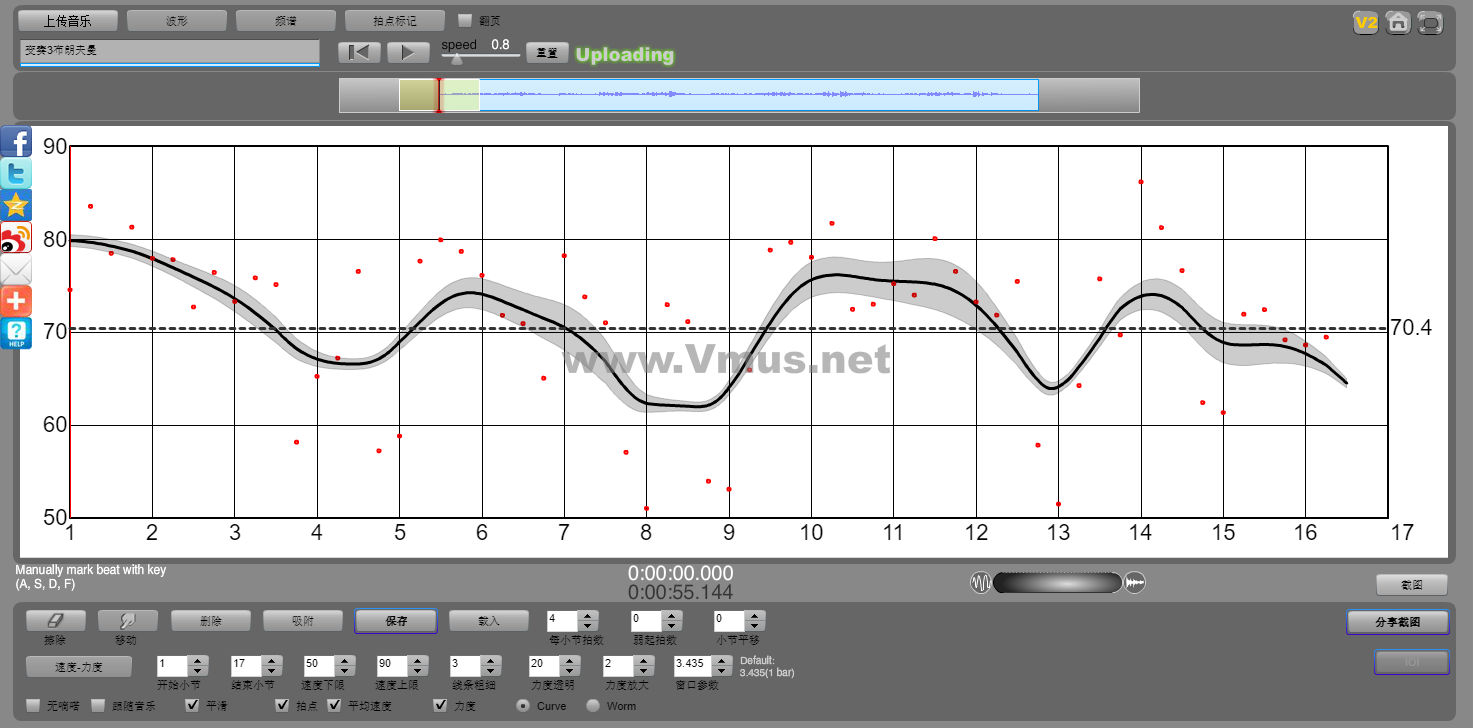Open the Weibo share icon
This screenshot has height=728, width=1473.
pyautogui.click(x=16, y=237)
